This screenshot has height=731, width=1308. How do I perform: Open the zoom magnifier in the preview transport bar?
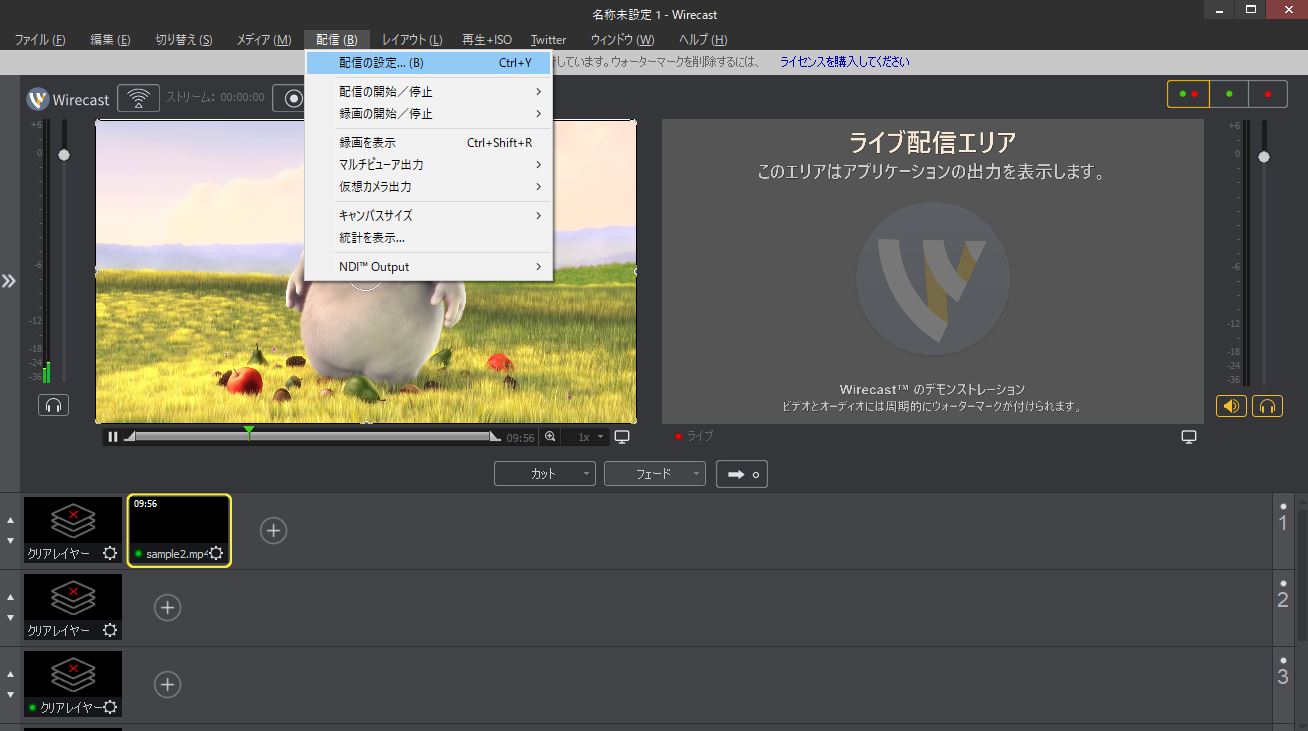(x=550, y=437)
